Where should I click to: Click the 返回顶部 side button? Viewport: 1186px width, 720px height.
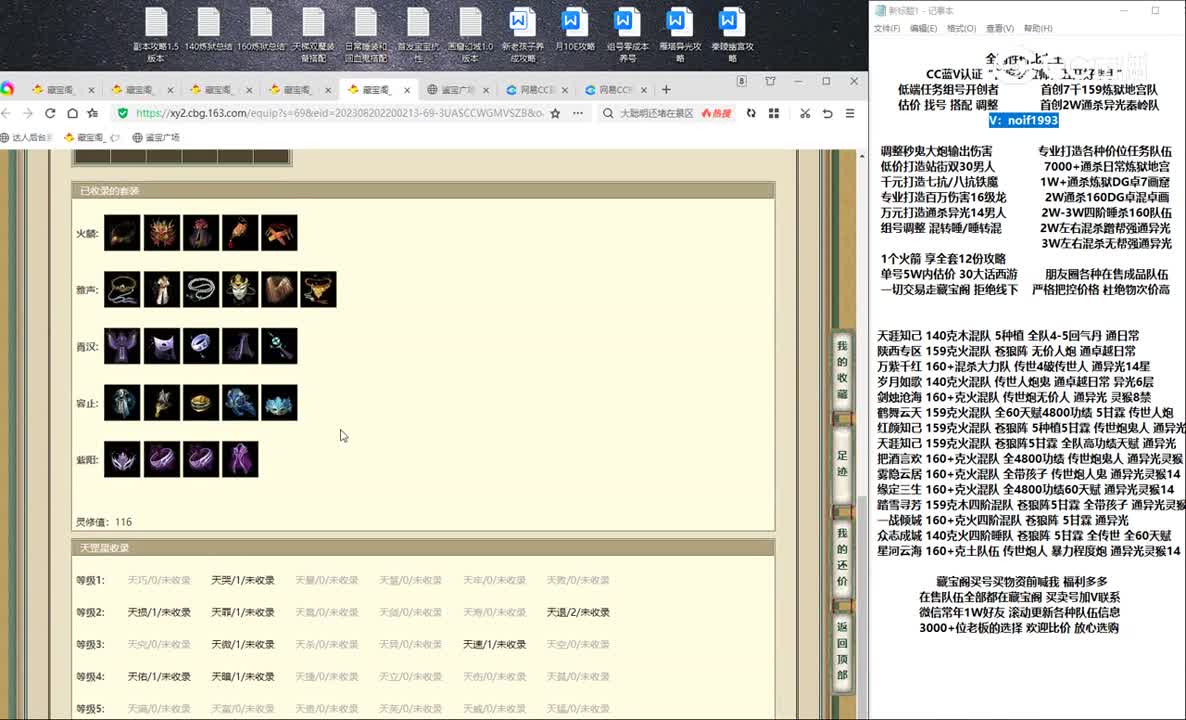842,651
